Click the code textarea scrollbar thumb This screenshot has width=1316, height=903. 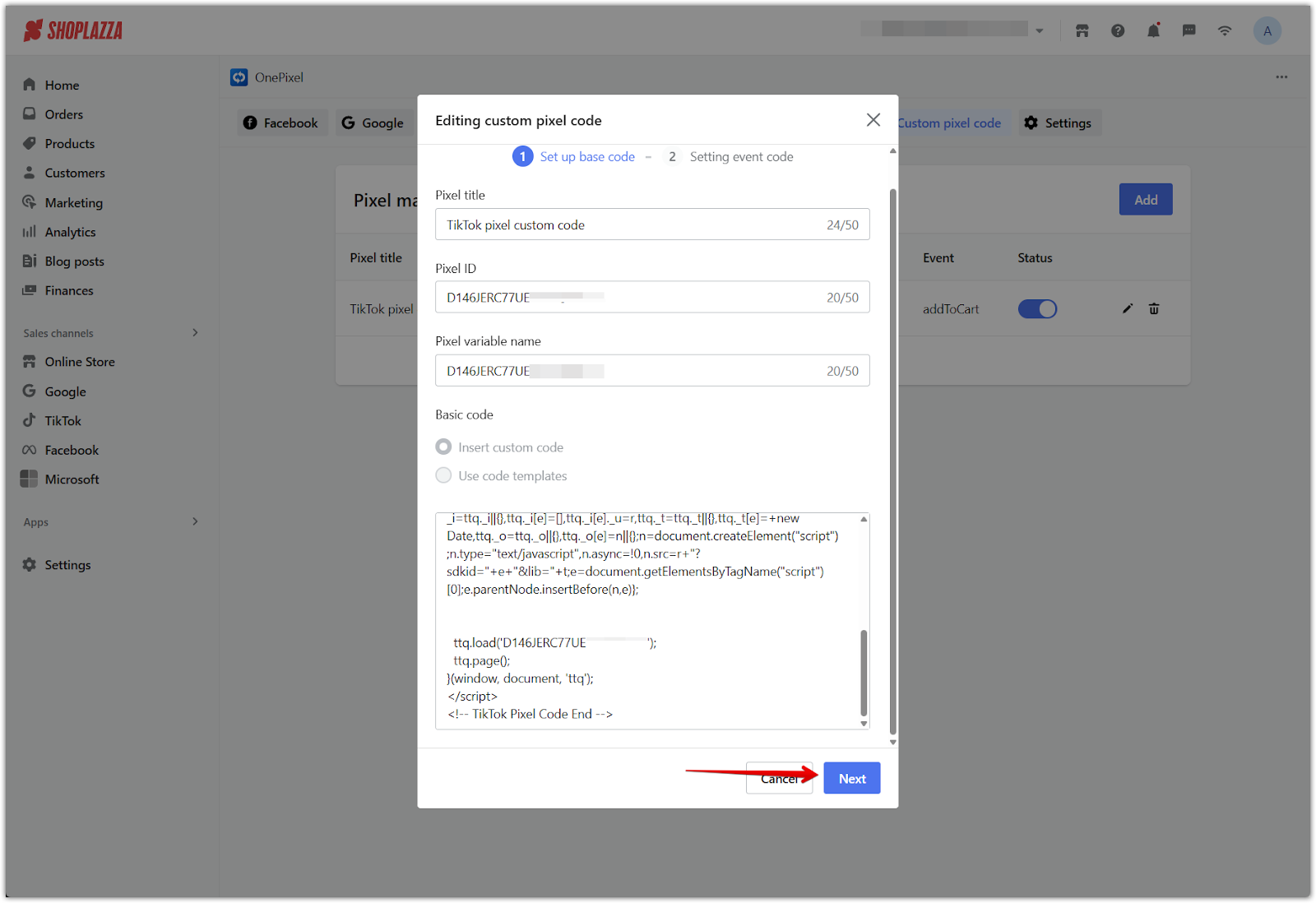(x=864, y=673)
